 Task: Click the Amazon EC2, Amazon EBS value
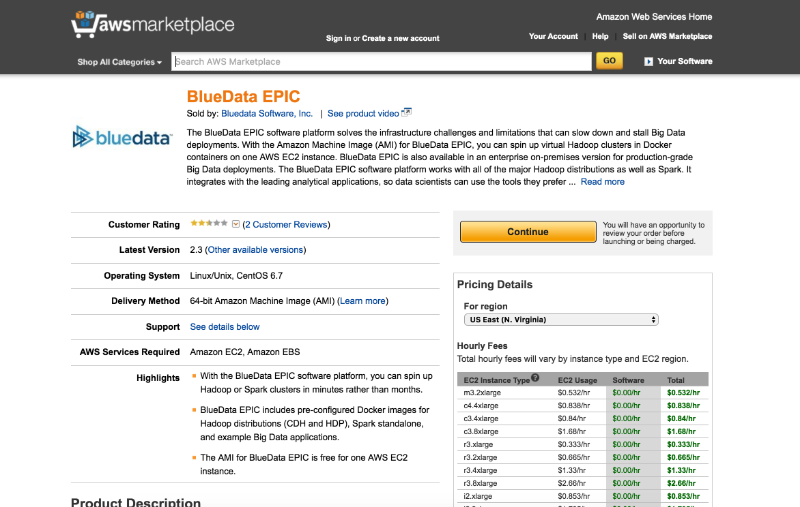coord(245,352)
